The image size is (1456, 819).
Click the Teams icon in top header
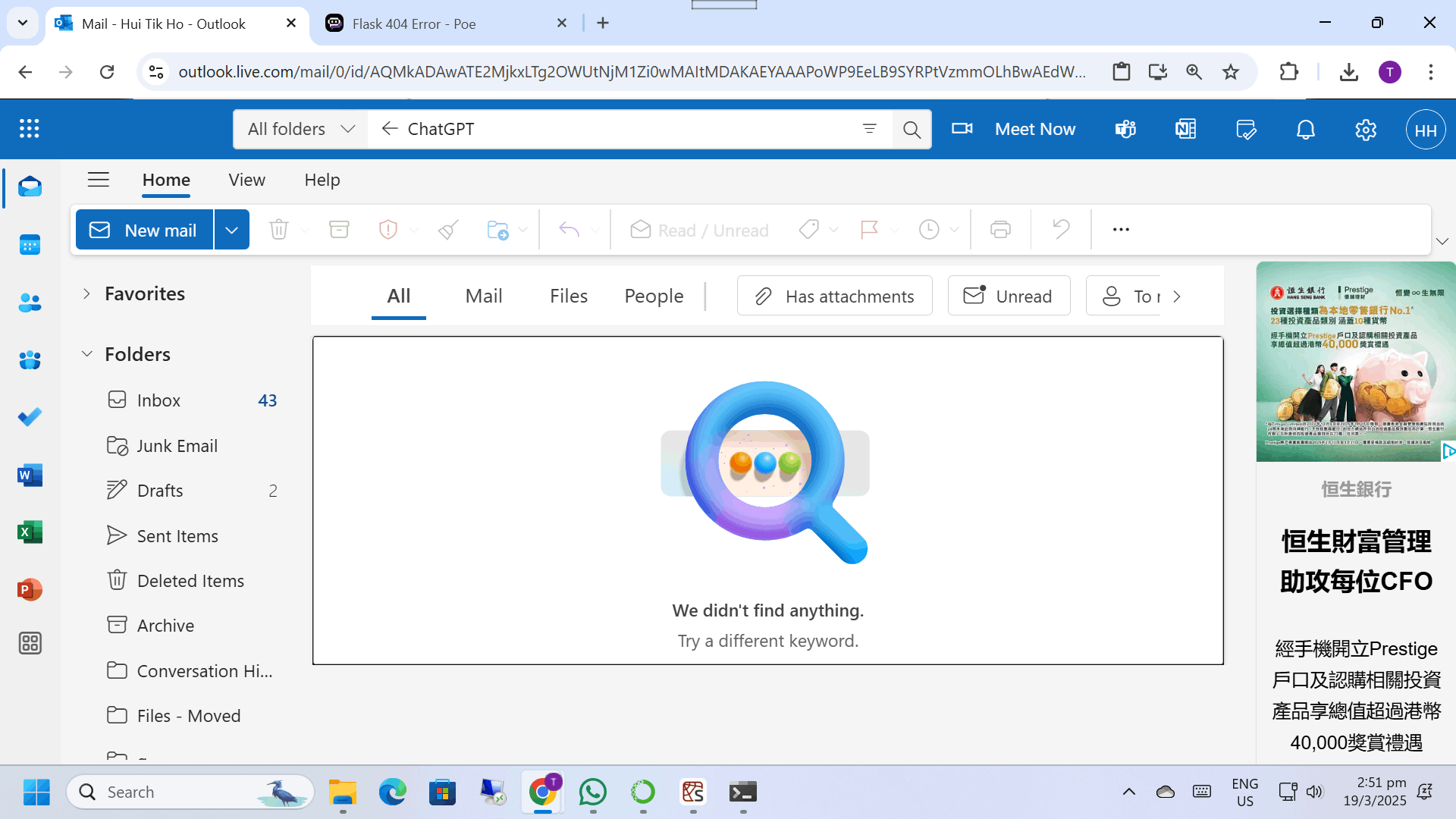click(1125, 130)
